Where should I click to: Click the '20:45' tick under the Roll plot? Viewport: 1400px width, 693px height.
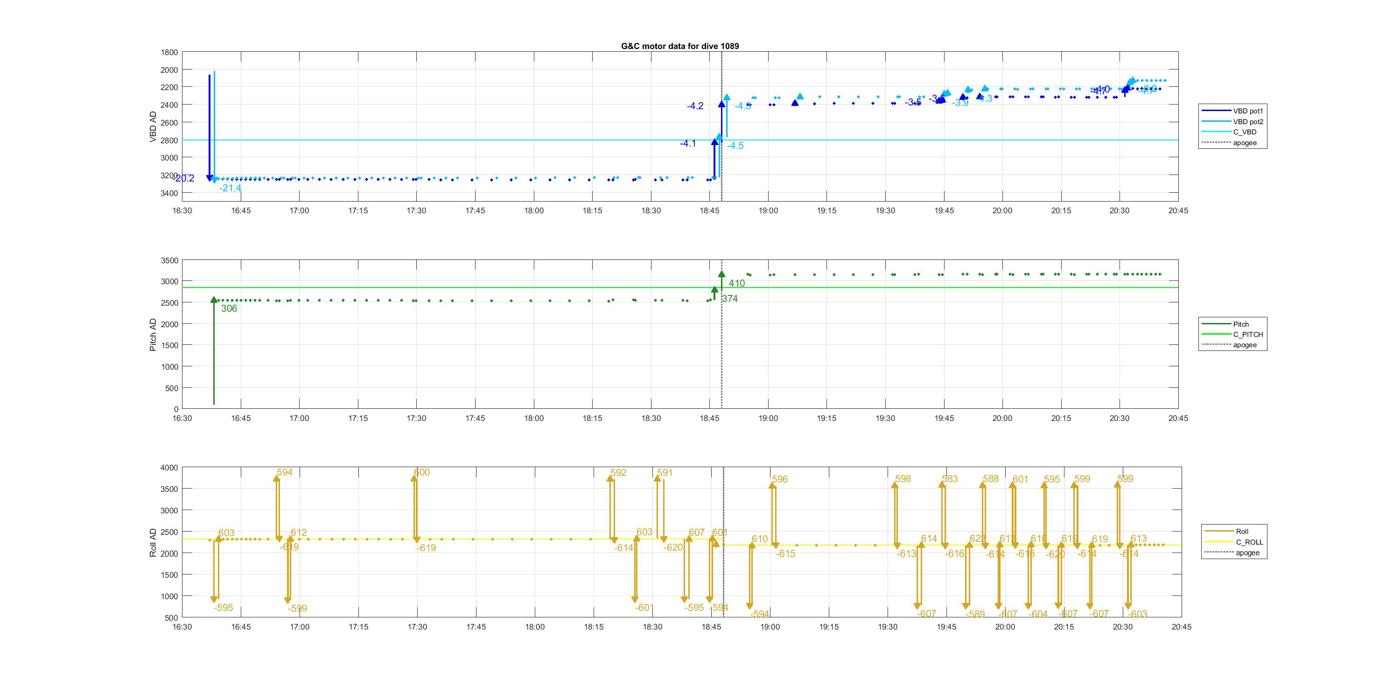[1181, 627]
